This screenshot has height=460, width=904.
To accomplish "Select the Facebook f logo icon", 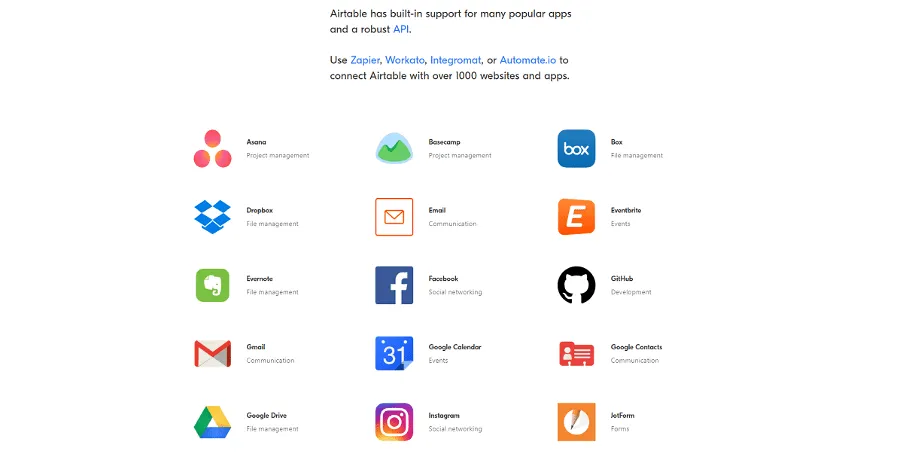I will pos(394,285).
